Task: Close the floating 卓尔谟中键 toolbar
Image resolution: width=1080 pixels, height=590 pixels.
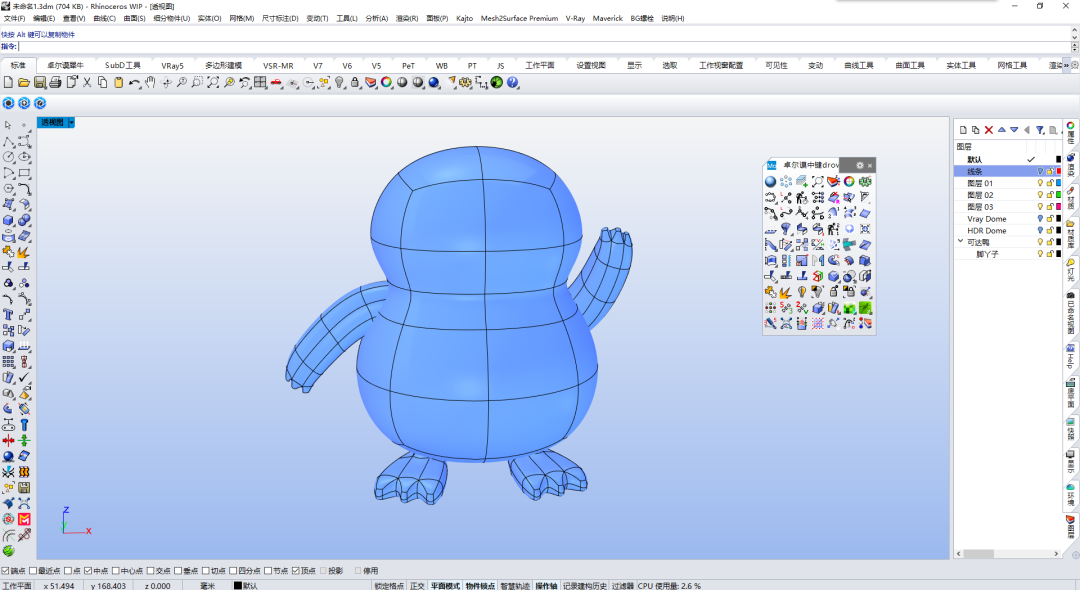Action: 870,165
